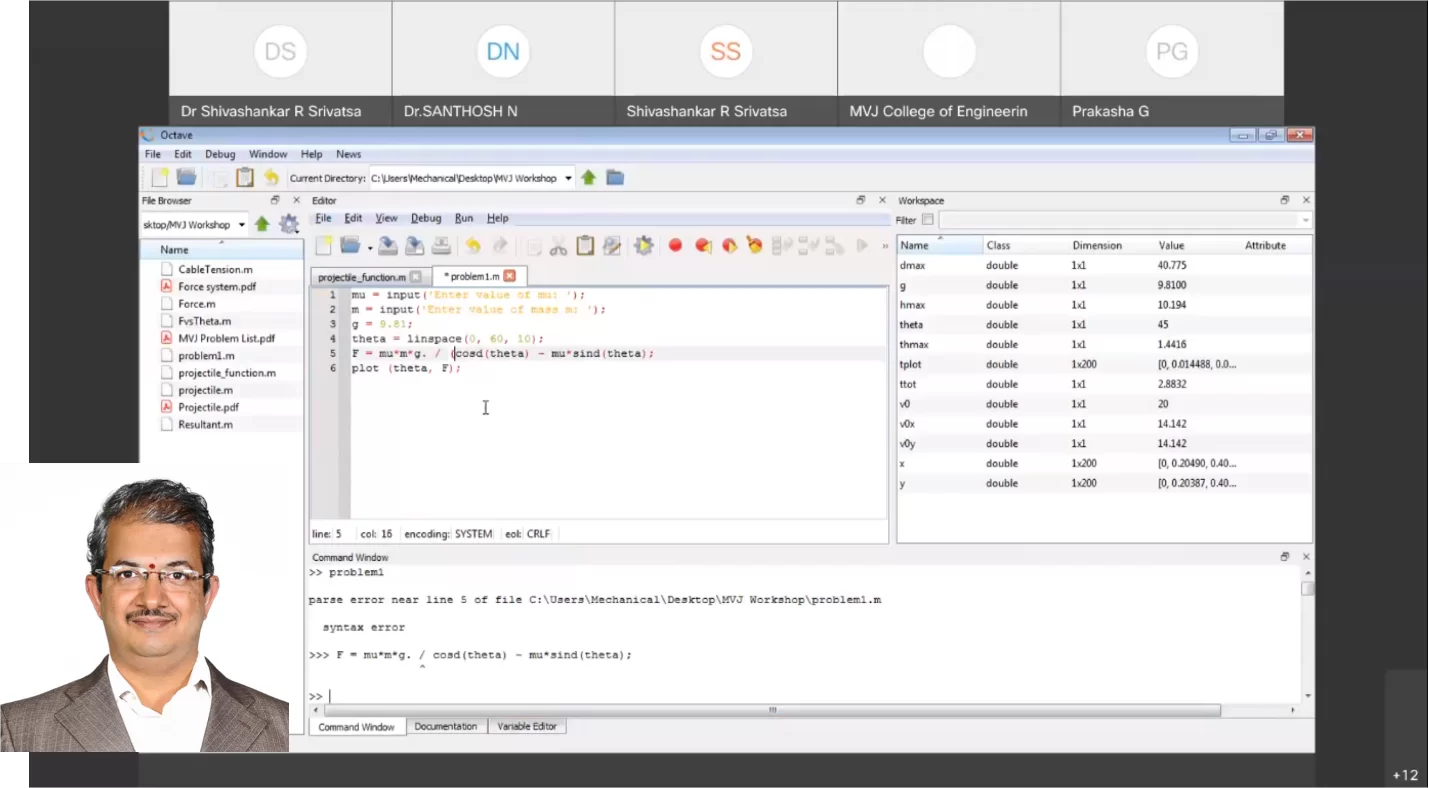
Task: Open Editor Run menu
Action: point(464,218)
